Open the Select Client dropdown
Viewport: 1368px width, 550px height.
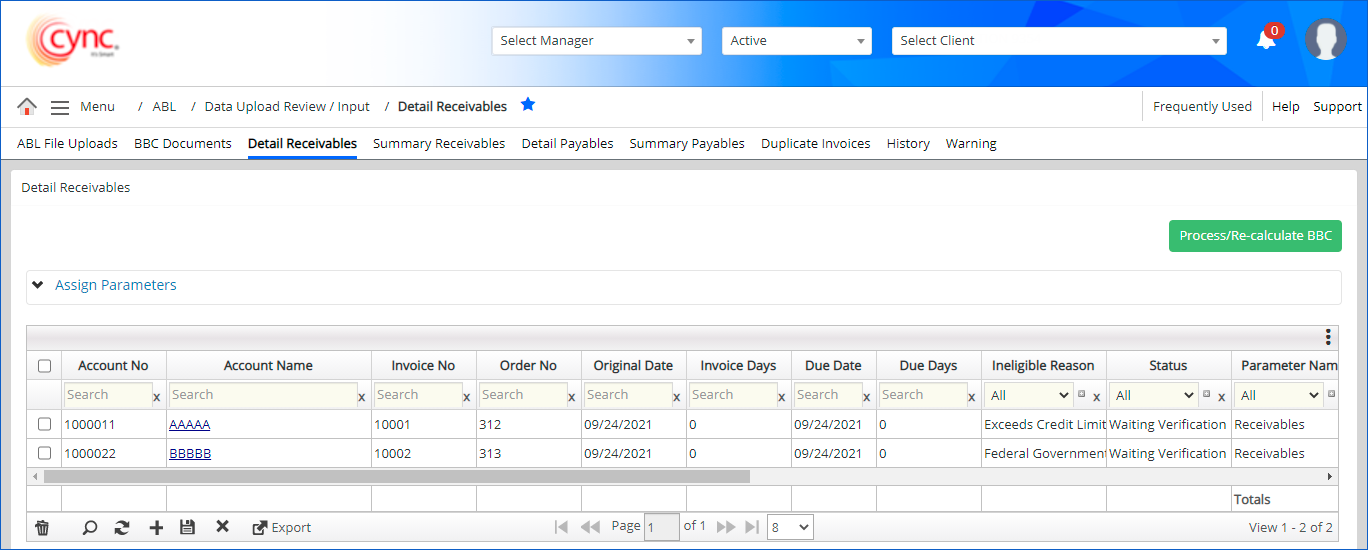point(1058,41)
